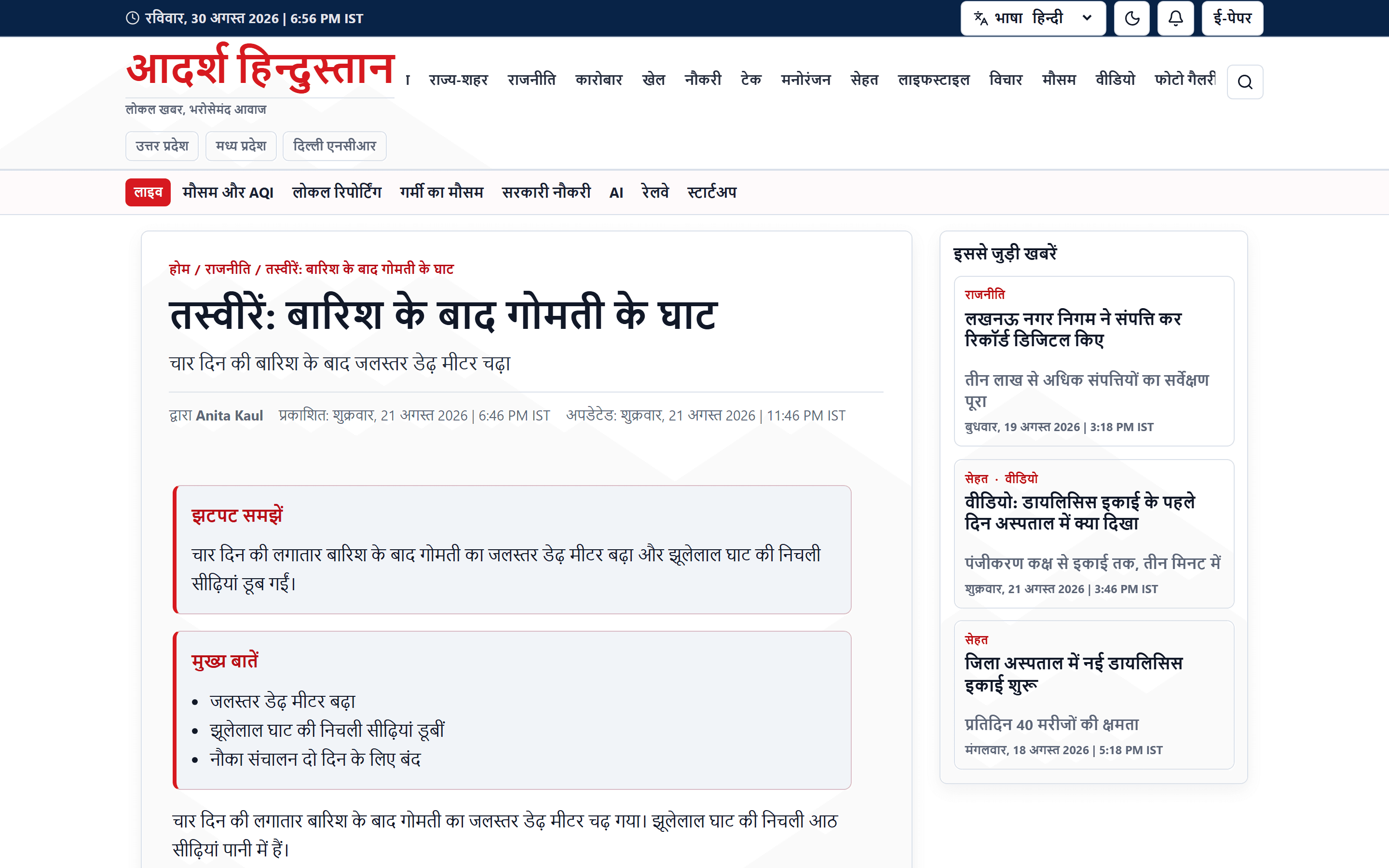
Task: Open जिला अस्पताल में नई डायलिसिस story
Action: click(x=1074, y=674)
